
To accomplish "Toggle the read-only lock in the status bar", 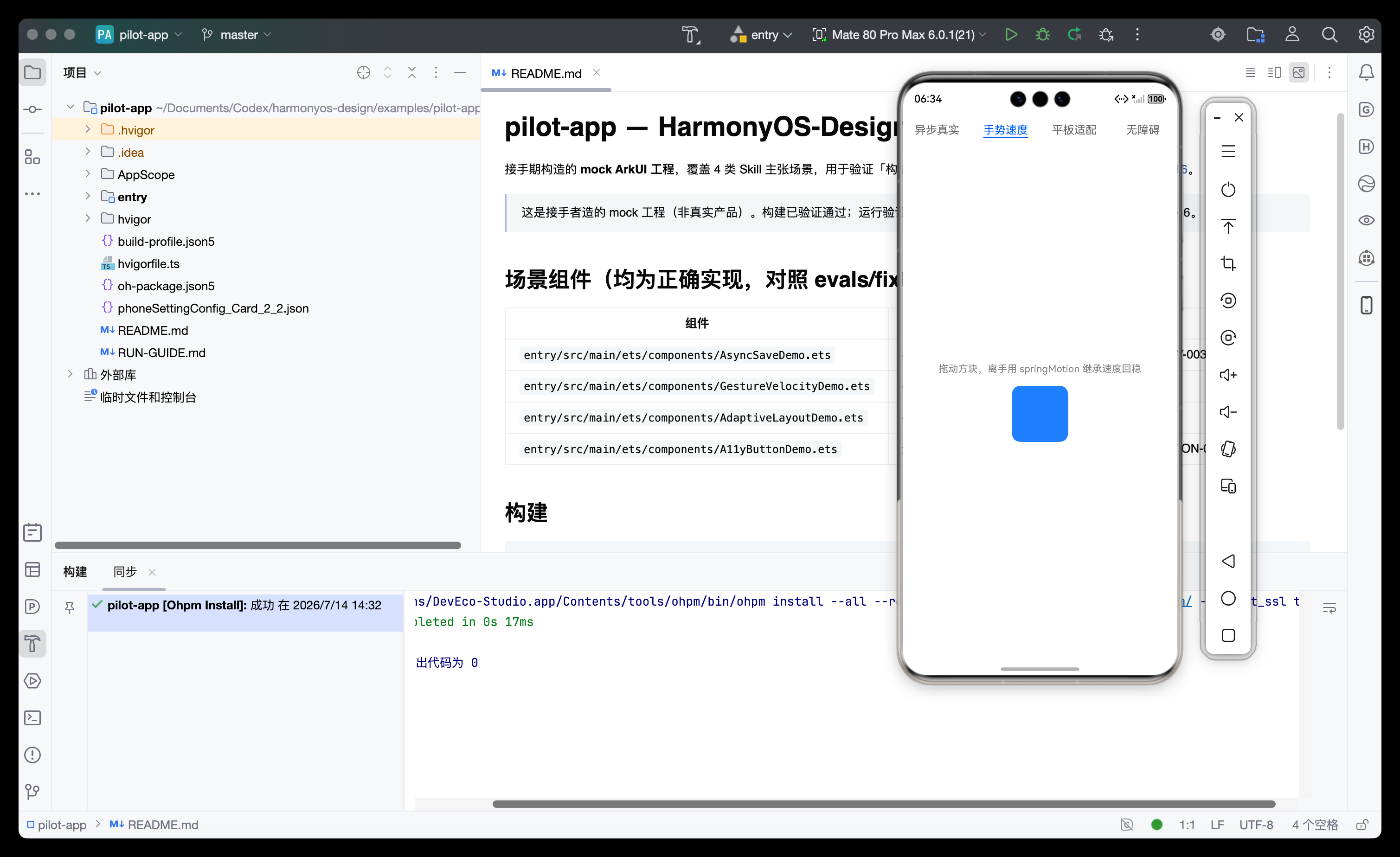I will pyautogui.click(x=1362, y=825).
